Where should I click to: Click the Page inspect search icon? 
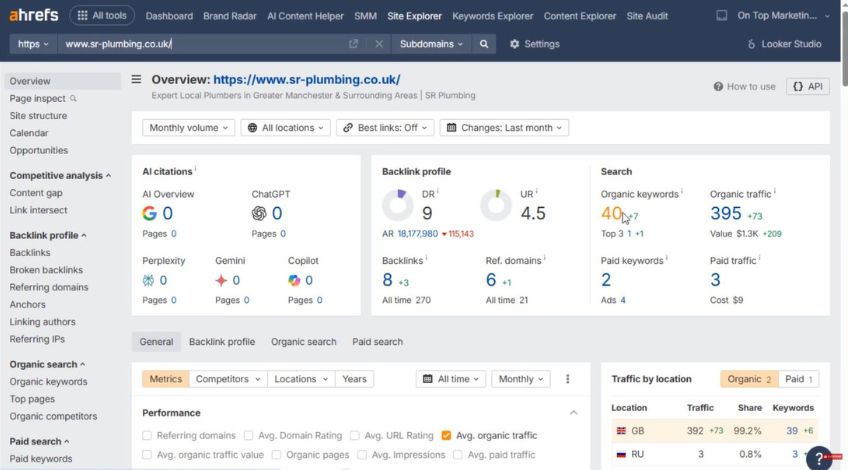(73, 98)
